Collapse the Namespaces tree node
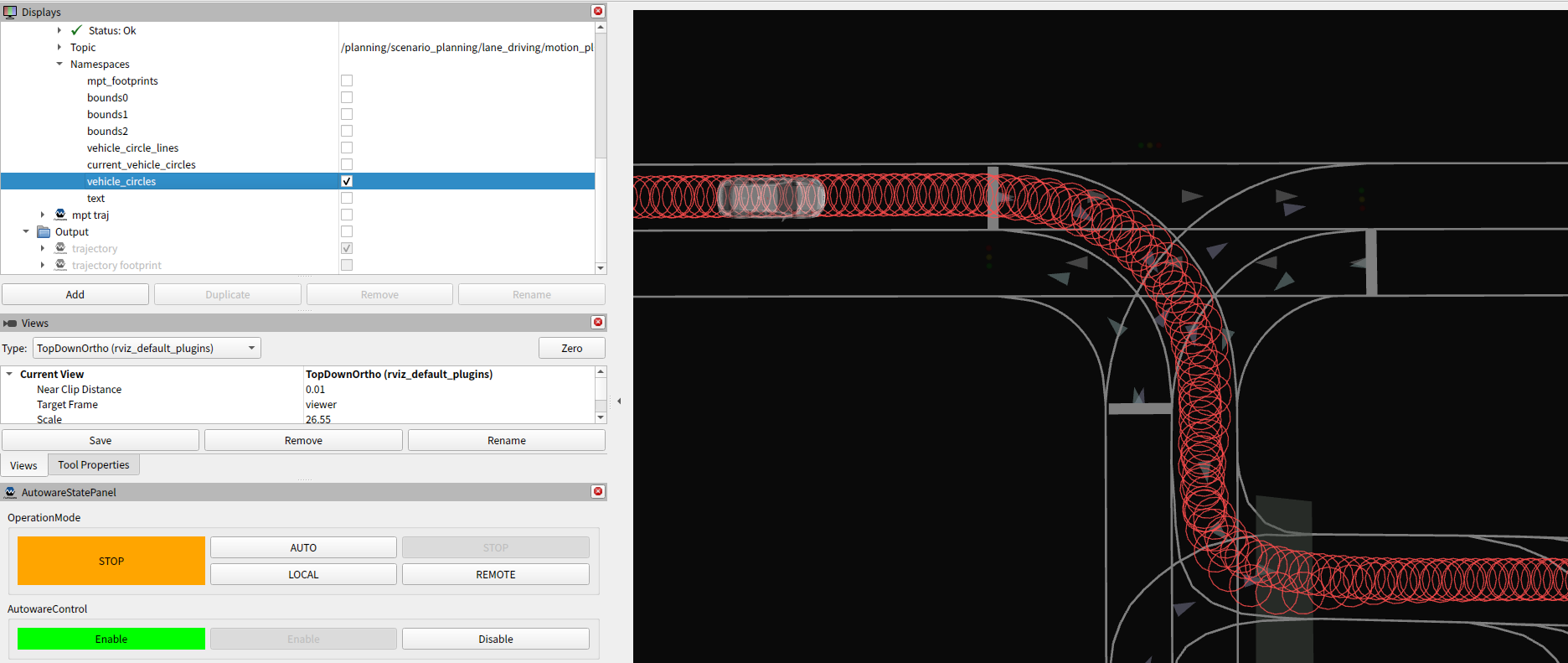Viewport: 1568px width, 663px height. (59, 64)
